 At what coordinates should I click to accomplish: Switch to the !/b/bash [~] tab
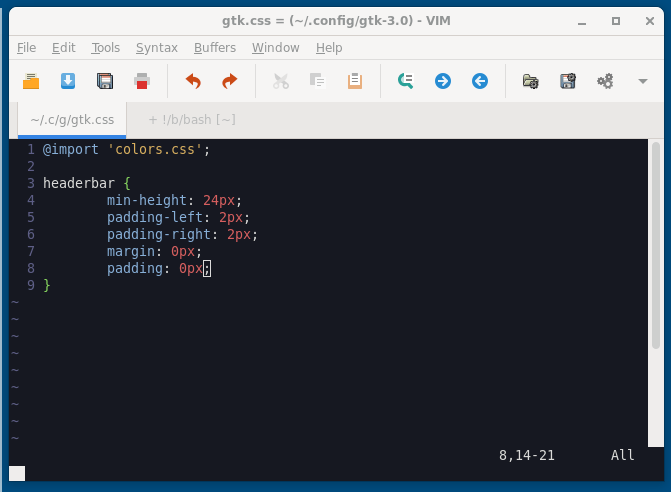[x=192, y=120]
